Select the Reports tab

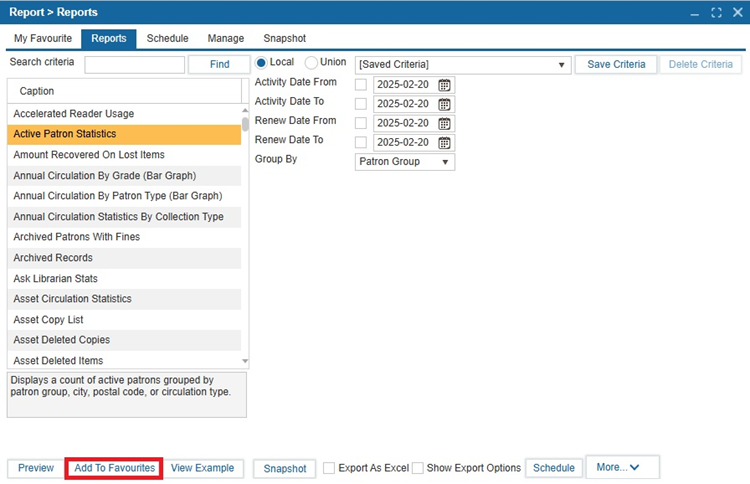pos(109,38)
